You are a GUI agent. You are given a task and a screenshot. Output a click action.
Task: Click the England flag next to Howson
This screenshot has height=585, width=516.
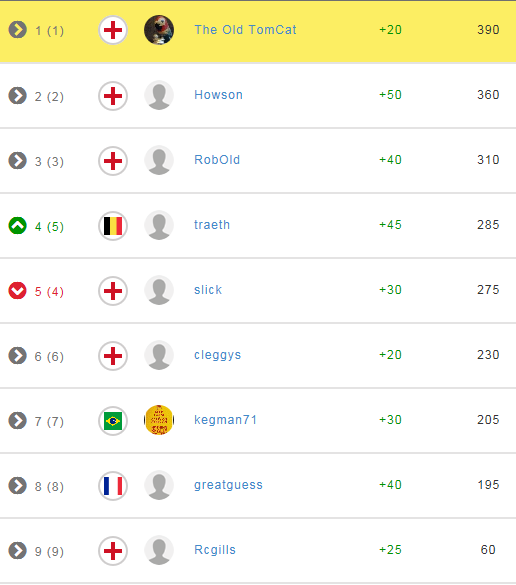pyautogui.click(x=113, y=96)
